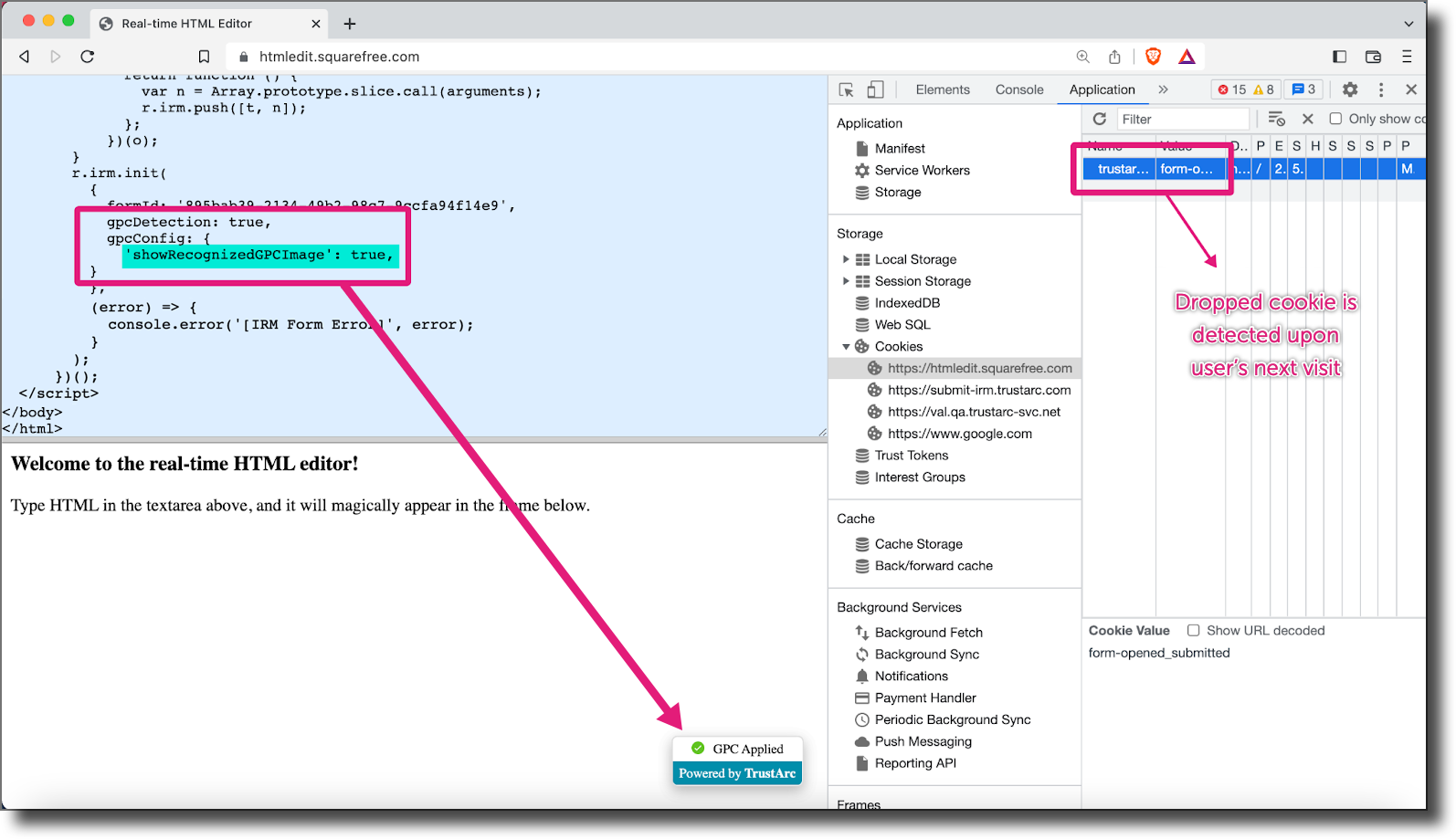Switch to the Console tab

tap(1019, 89)
